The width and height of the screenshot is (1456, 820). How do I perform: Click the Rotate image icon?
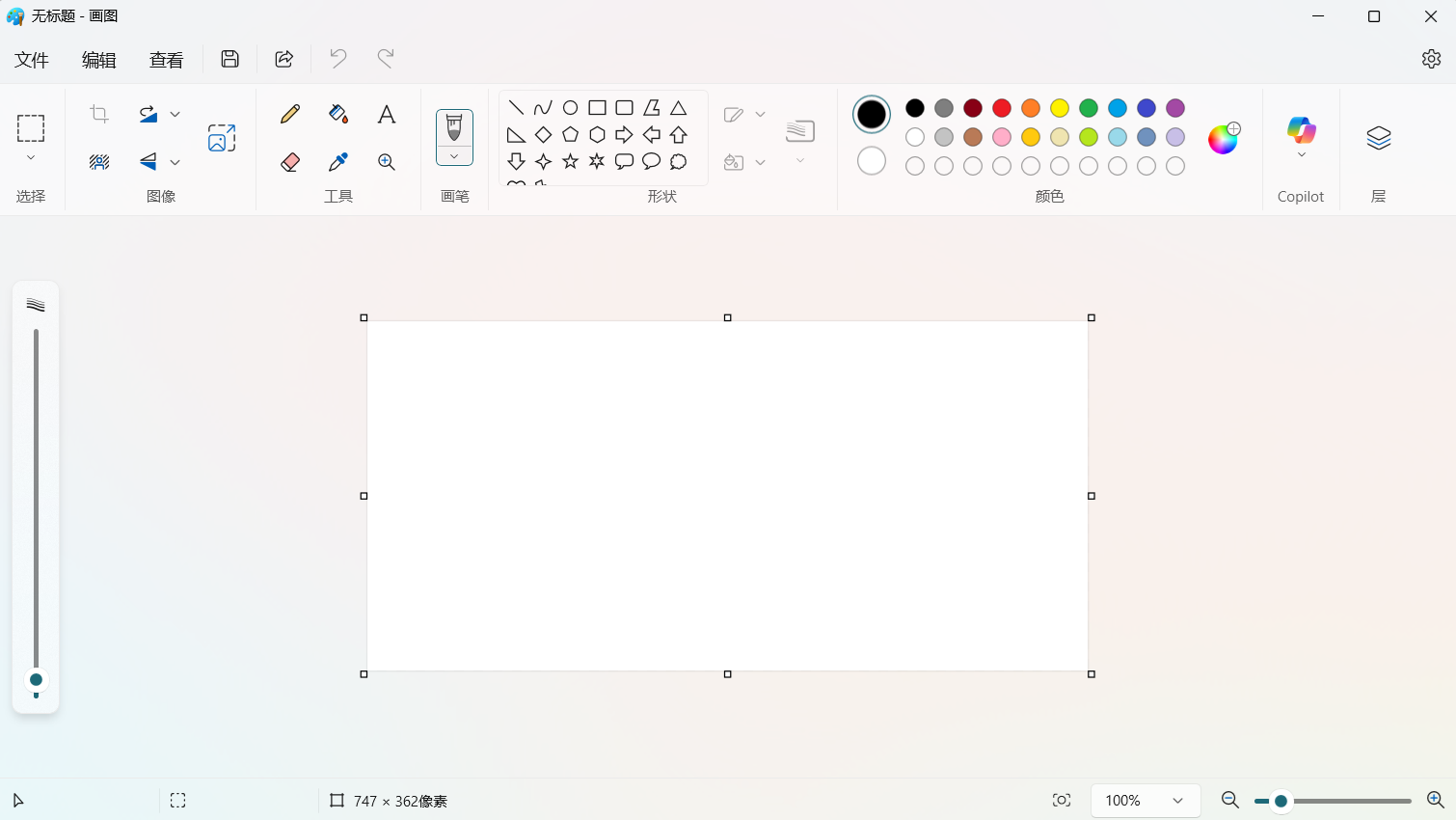tap(148, 114)
